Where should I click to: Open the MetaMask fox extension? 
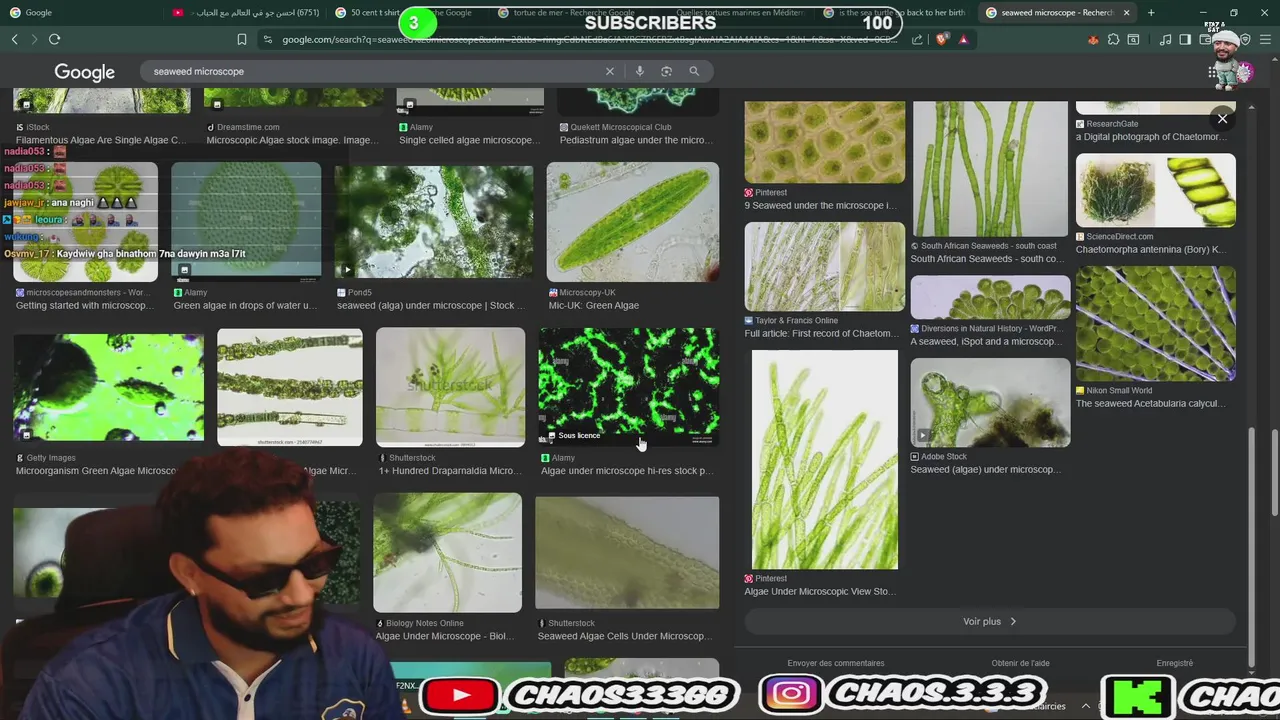click(1093, 39)
